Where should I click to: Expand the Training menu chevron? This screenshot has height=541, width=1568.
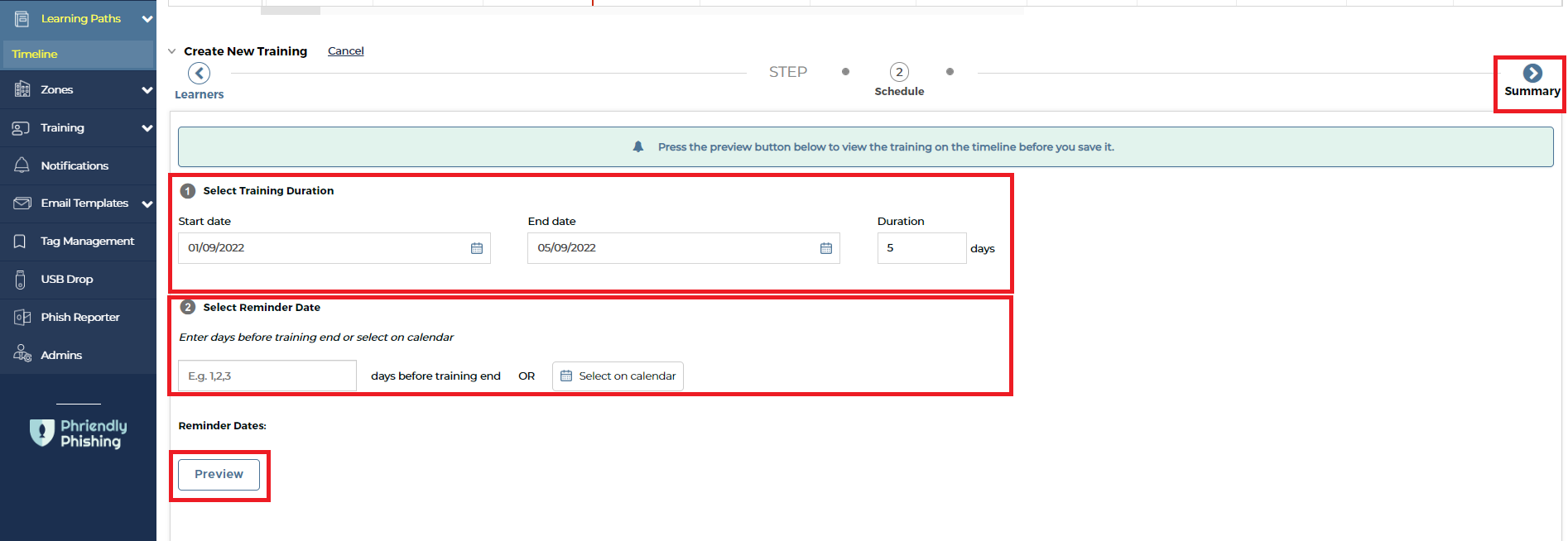tap(147, 127)
